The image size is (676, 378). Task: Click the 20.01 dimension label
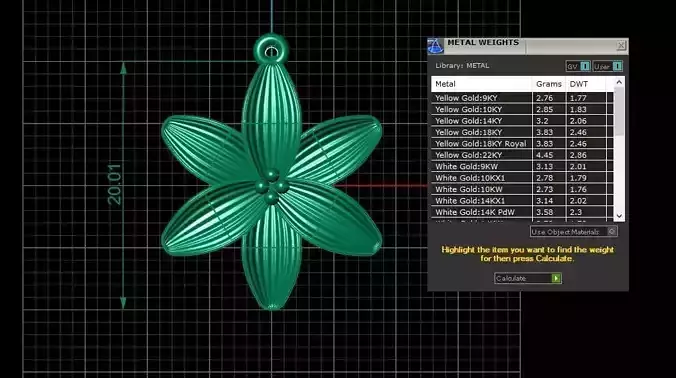point(114,184)
